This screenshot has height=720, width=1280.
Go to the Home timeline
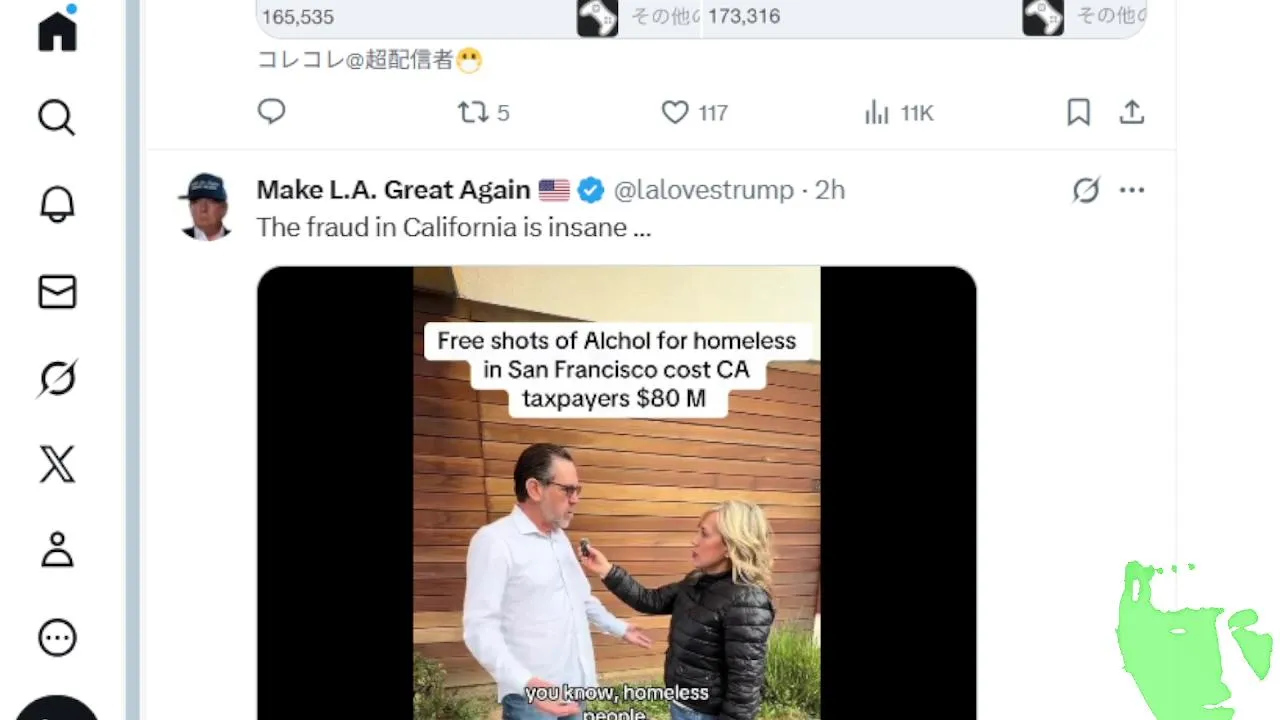tap(57, 30)
